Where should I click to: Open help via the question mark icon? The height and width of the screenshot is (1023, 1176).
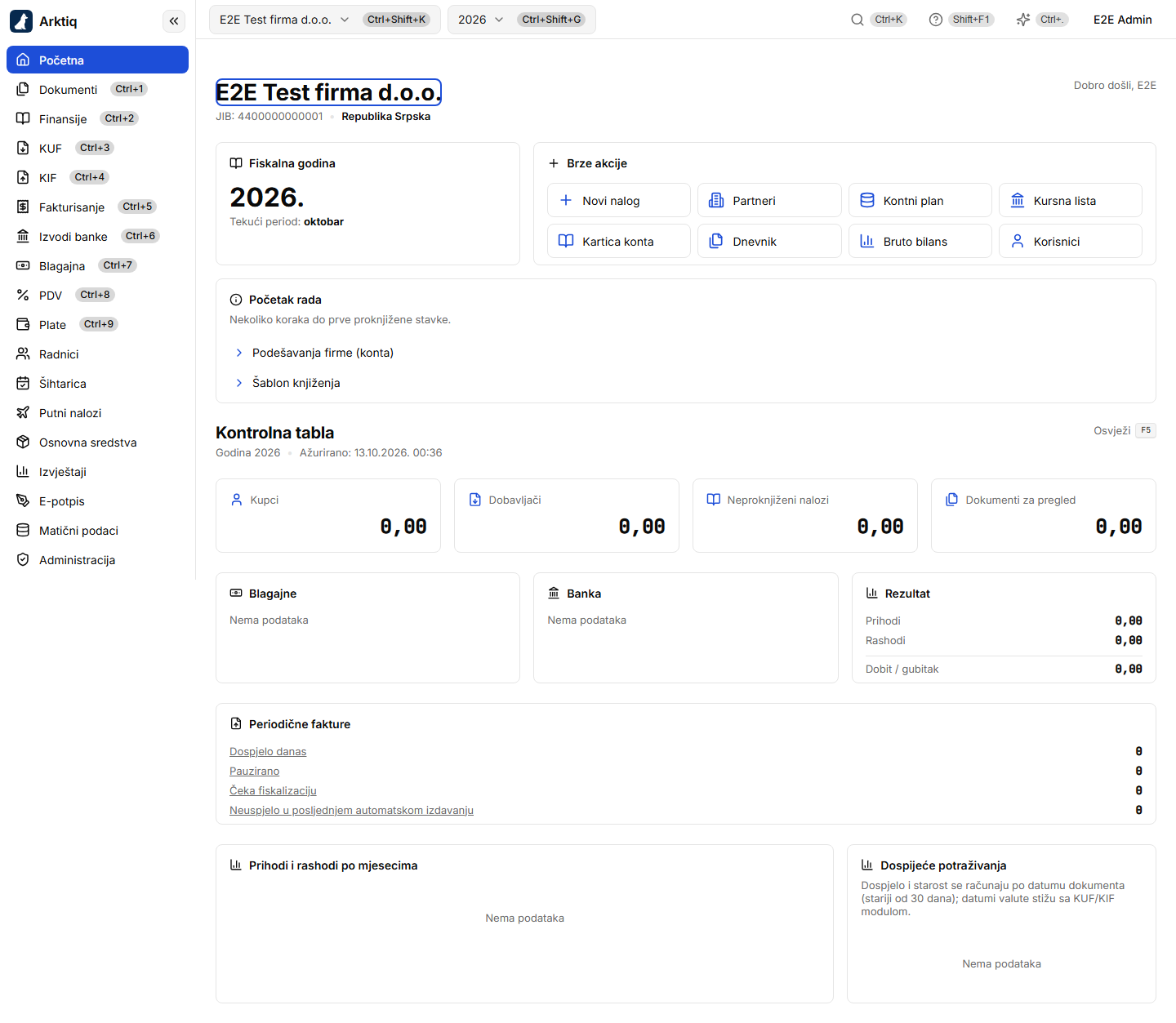tap(936, 20)
